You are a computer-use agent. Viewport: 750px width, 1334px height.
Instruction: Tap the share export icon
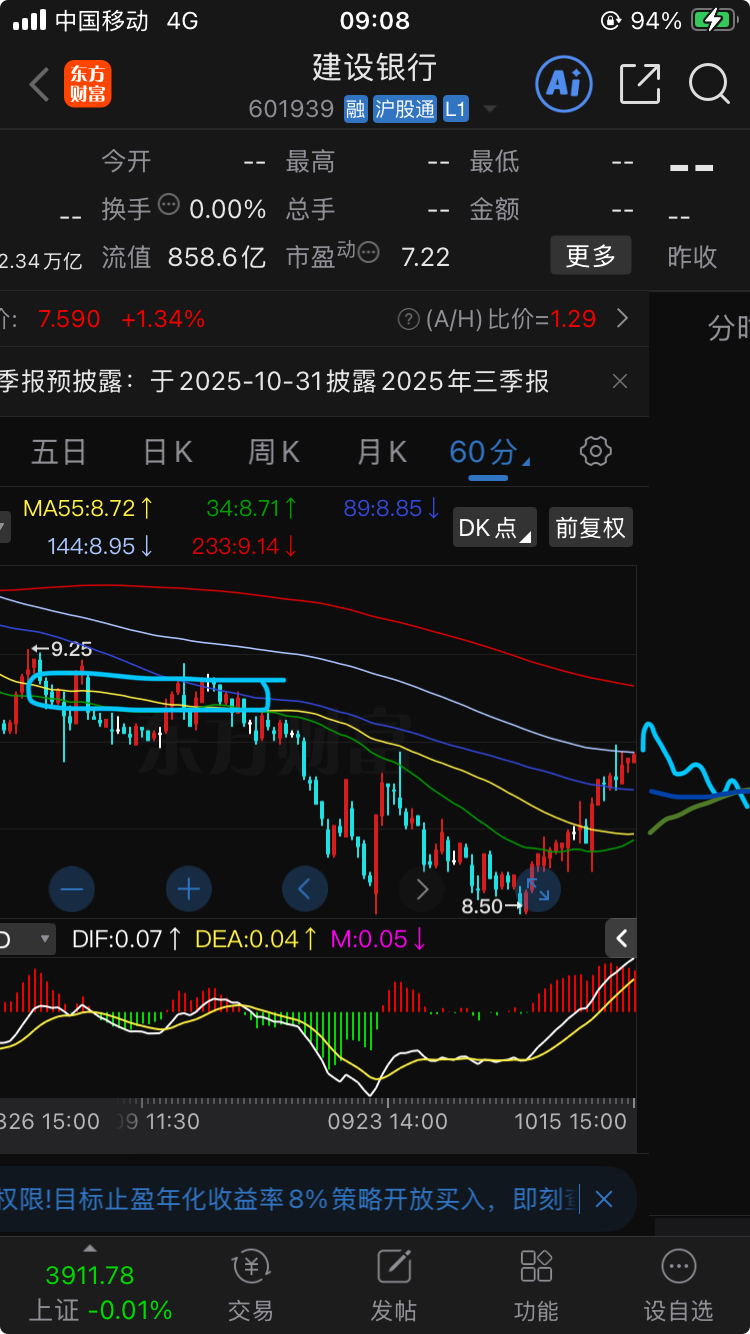coord(640,84)
